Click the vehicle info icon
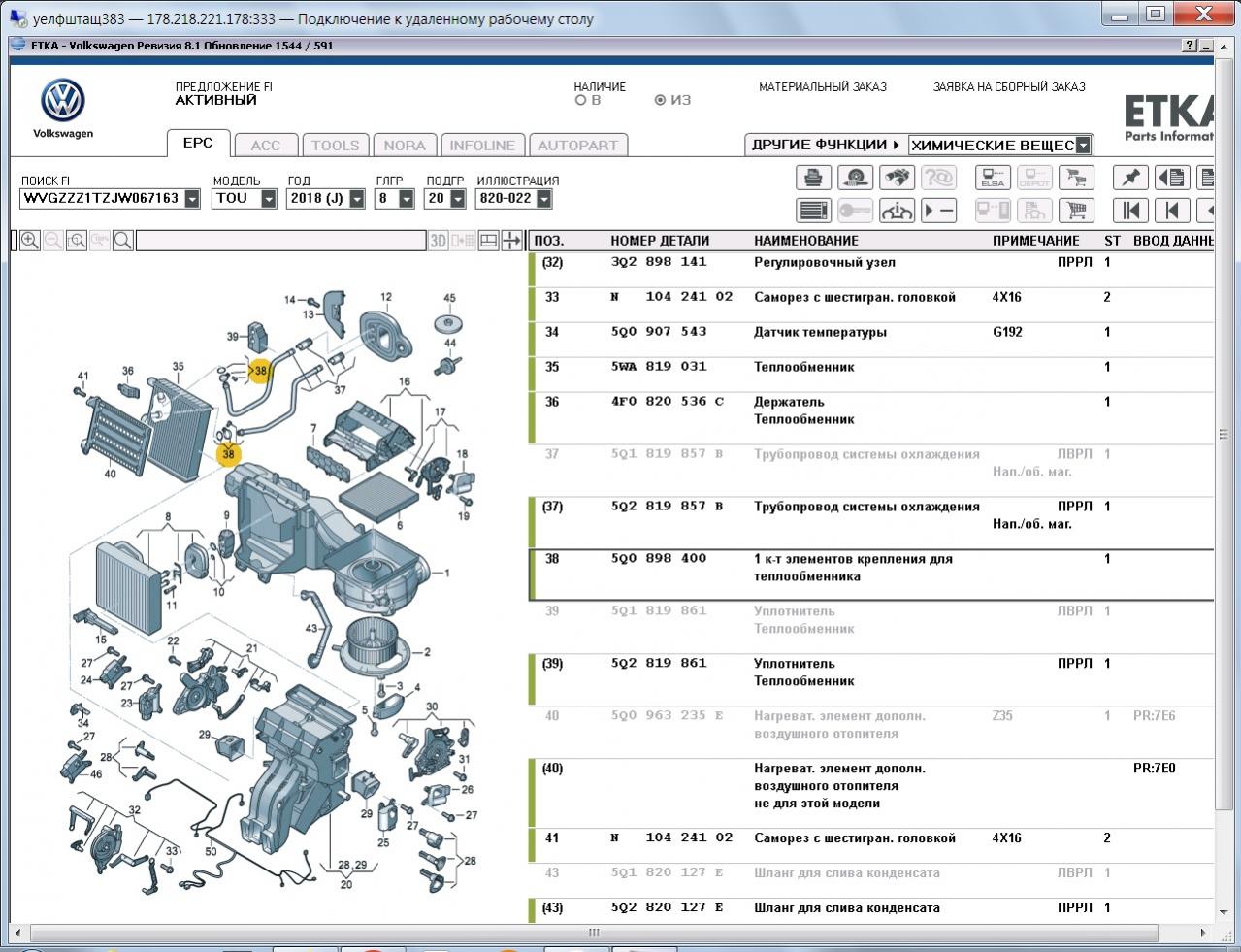 [x=898, y=211]
